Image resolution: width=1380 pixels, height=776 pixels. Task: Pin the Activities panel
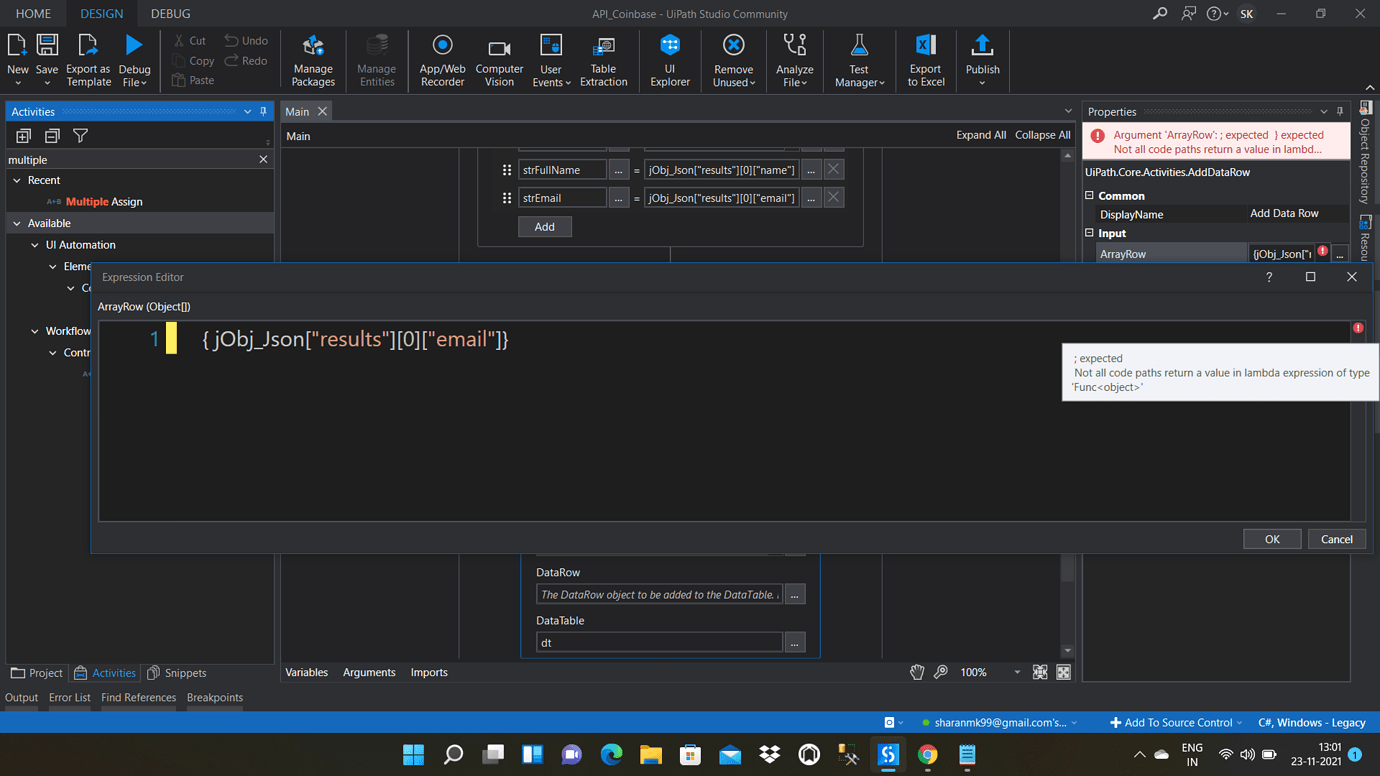pyautogui.click(x=264, y=112)
